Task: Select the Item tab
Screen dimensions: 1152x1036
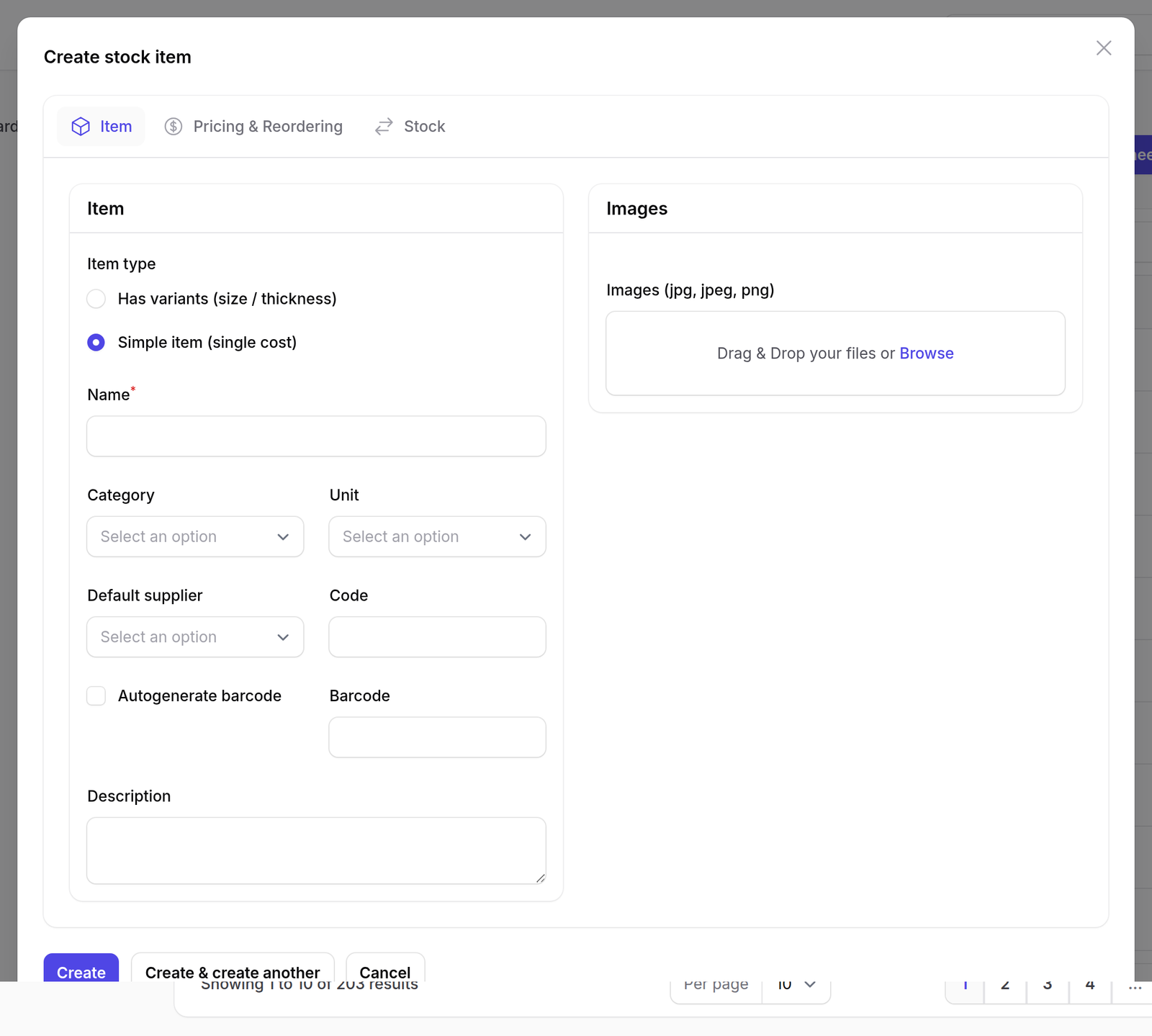Action: point(102,127)
